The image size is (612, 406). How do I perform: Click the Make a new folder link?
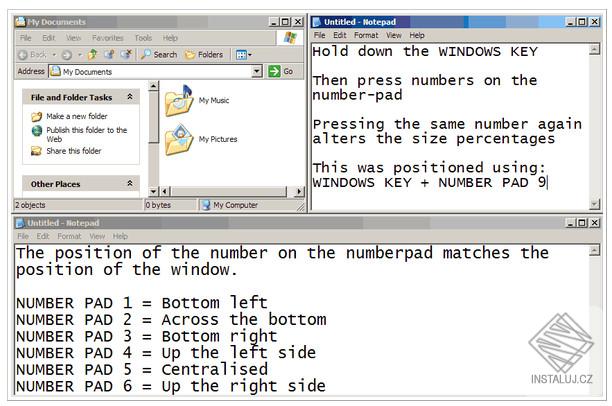coord(76,116)
